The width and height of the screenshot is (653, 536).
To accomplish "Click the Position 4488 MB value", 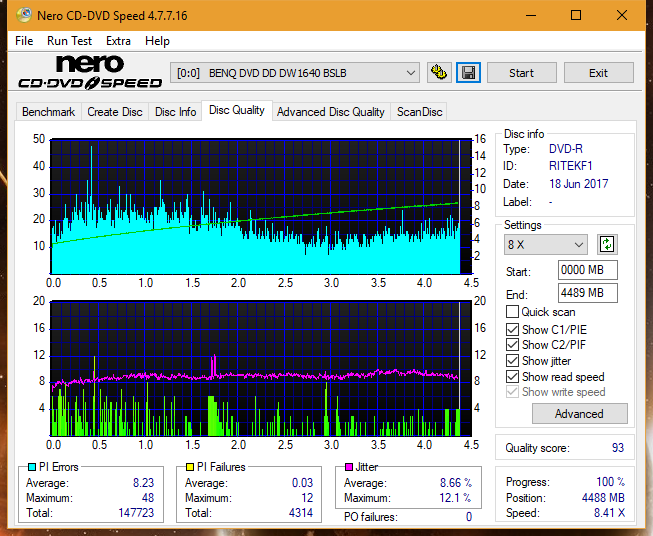I will 603,498.
